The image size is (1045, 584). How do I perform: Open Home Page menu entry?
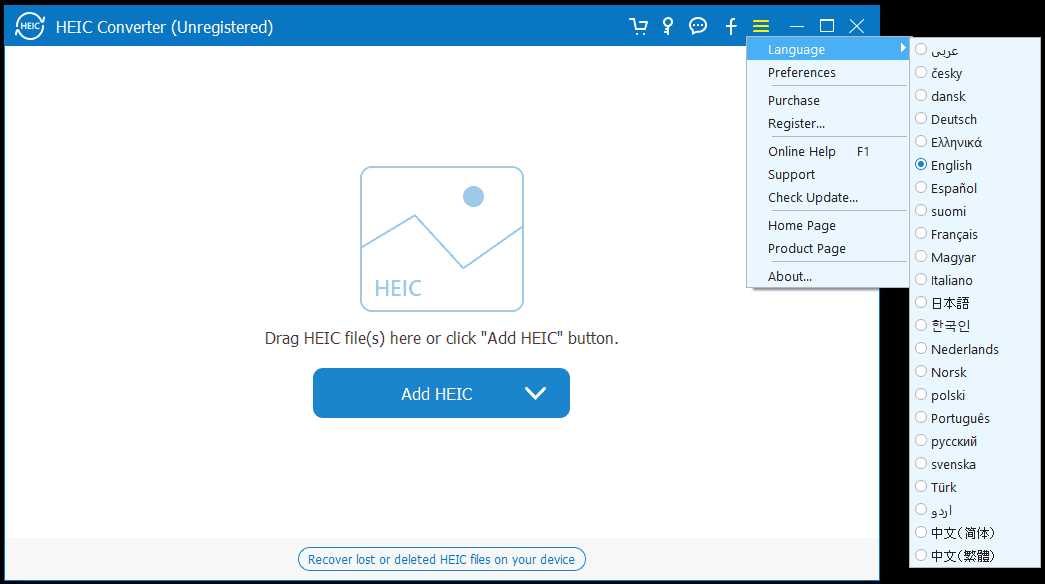[x=828, y=225]
